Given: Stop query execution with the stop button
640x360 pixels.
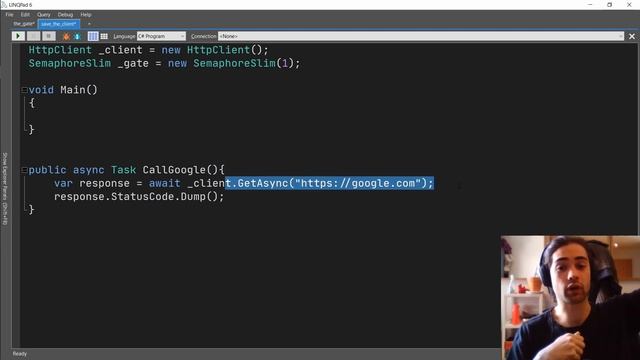Looking at the screenshot, I should point(49,36).
